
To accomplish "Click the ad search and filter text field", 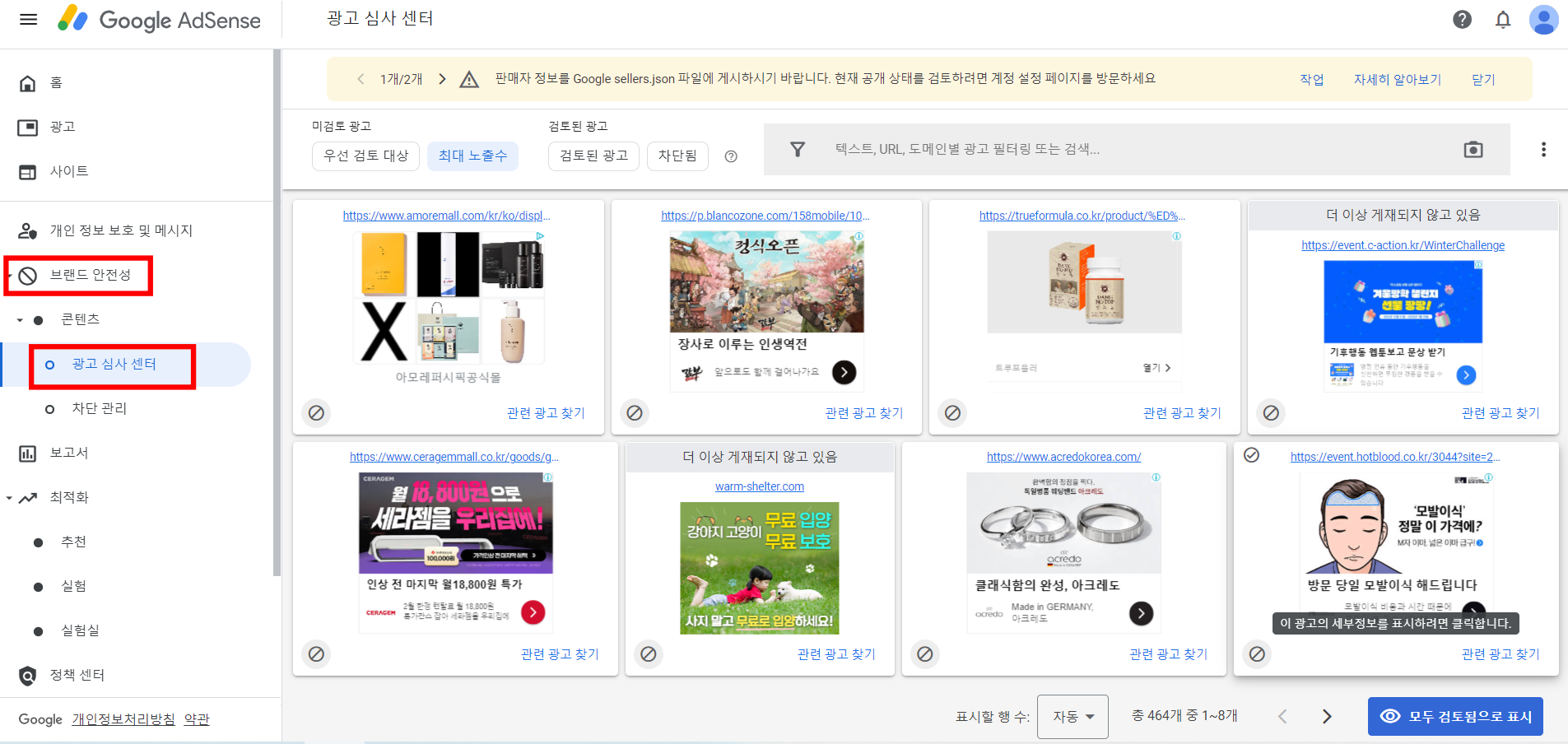I will pos(1136,149).
